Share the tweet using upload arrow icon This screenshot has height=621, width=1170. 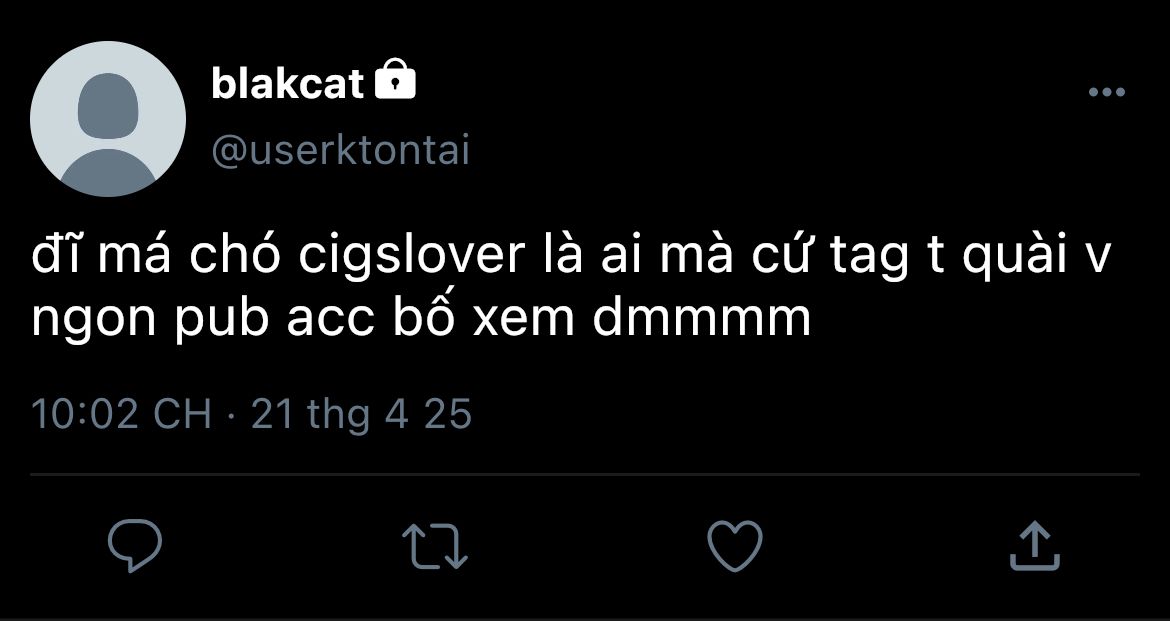coord(1035,546)
